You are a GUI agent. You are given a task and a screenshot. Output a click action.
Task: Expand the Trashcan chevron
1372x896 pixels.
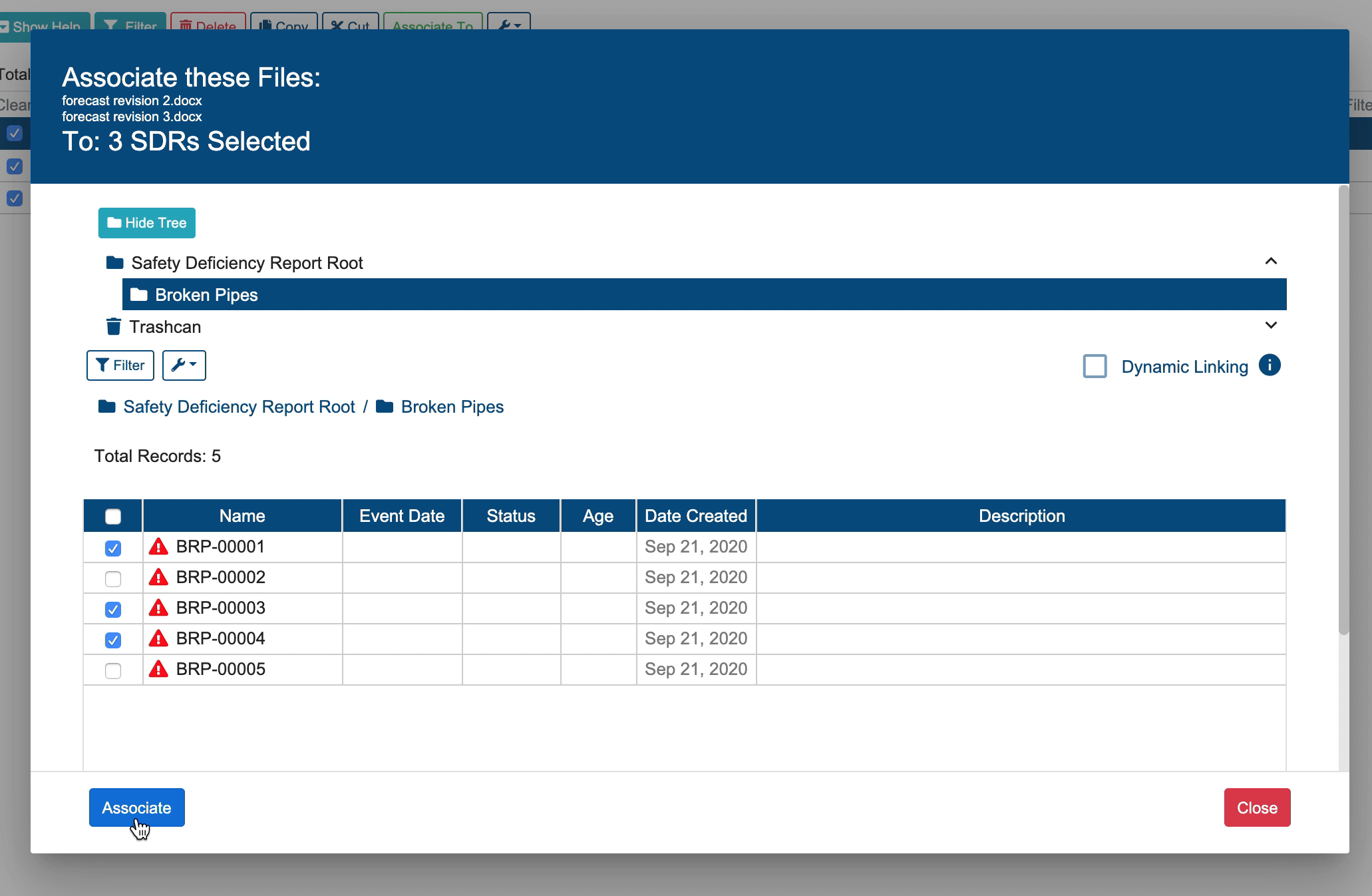(1271, 326)
